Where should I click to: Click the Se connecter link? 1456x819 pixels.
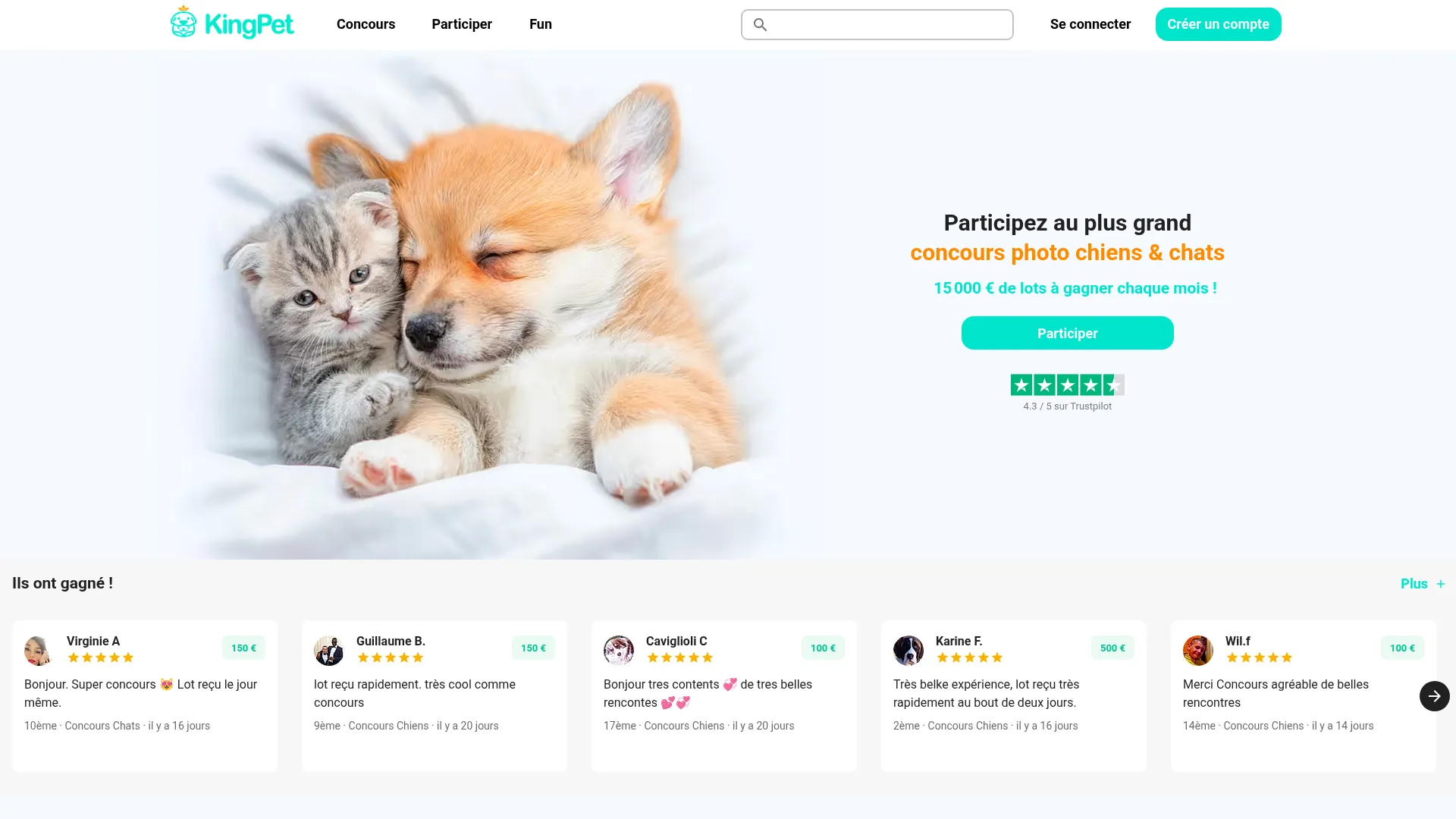(1090, 24)
